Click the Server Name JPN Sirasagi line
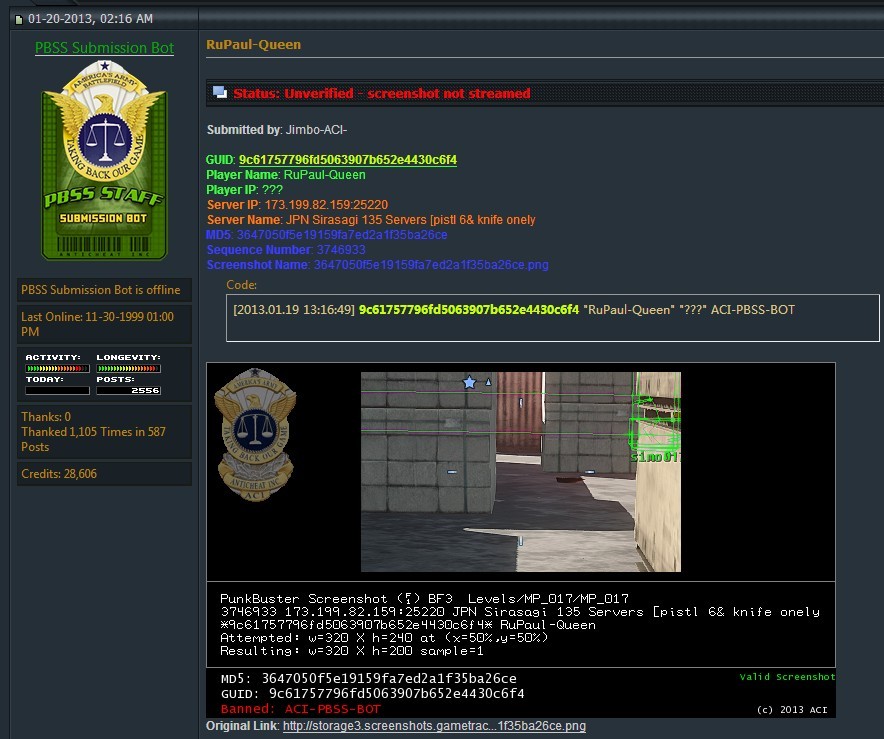This screenshot has width=884, height=739. (371, 220)
